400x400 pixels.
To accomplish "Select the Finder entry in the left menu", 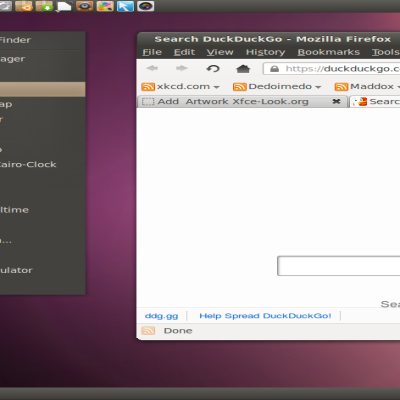I will point(15,40).
